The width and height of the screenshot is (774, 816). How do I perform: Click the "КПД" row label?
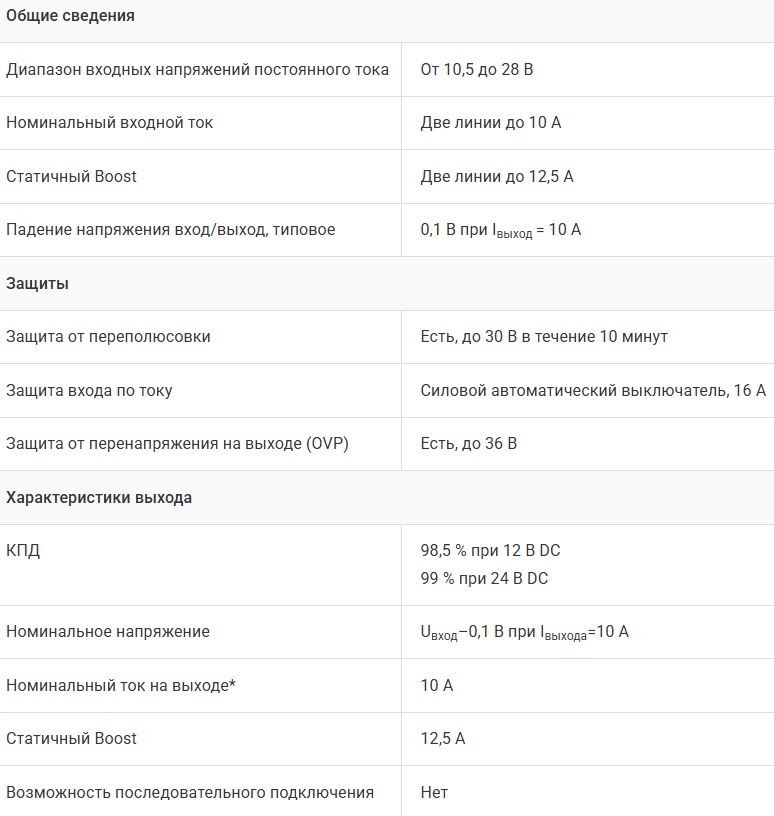coord(23,551)
